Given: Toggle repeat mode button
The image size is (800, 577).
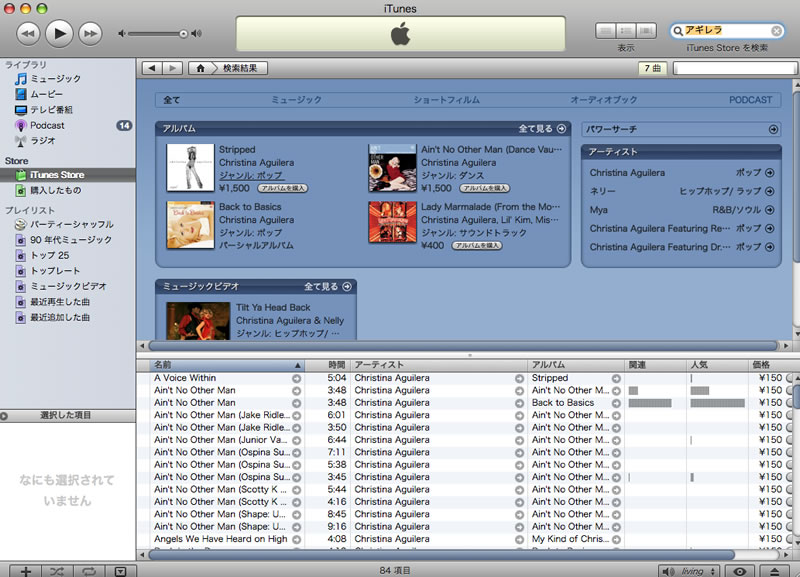Looking at the screenshot, I should [x=89, y=570].
